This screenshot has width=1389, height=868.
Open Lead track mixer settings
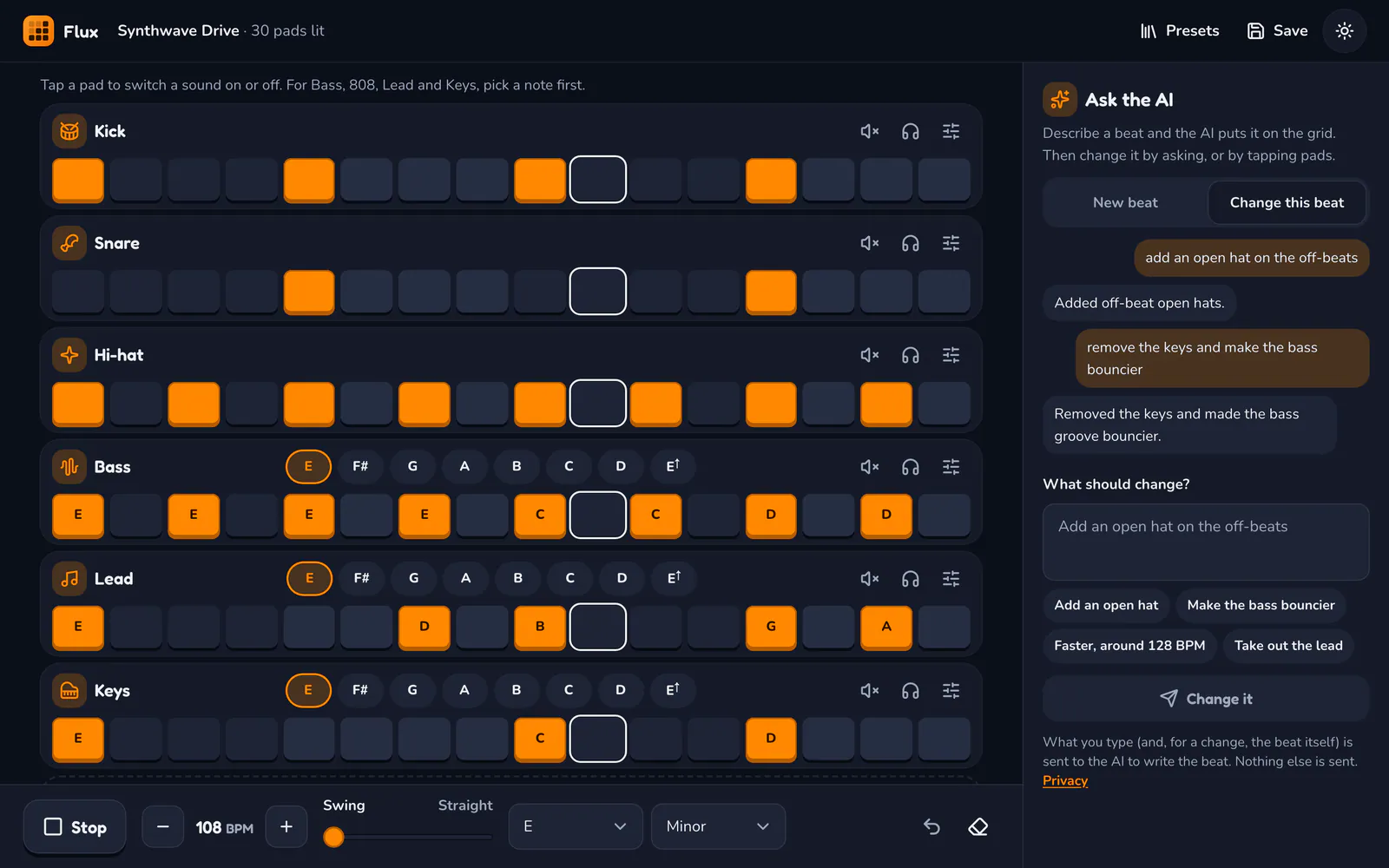pos(951,579)
